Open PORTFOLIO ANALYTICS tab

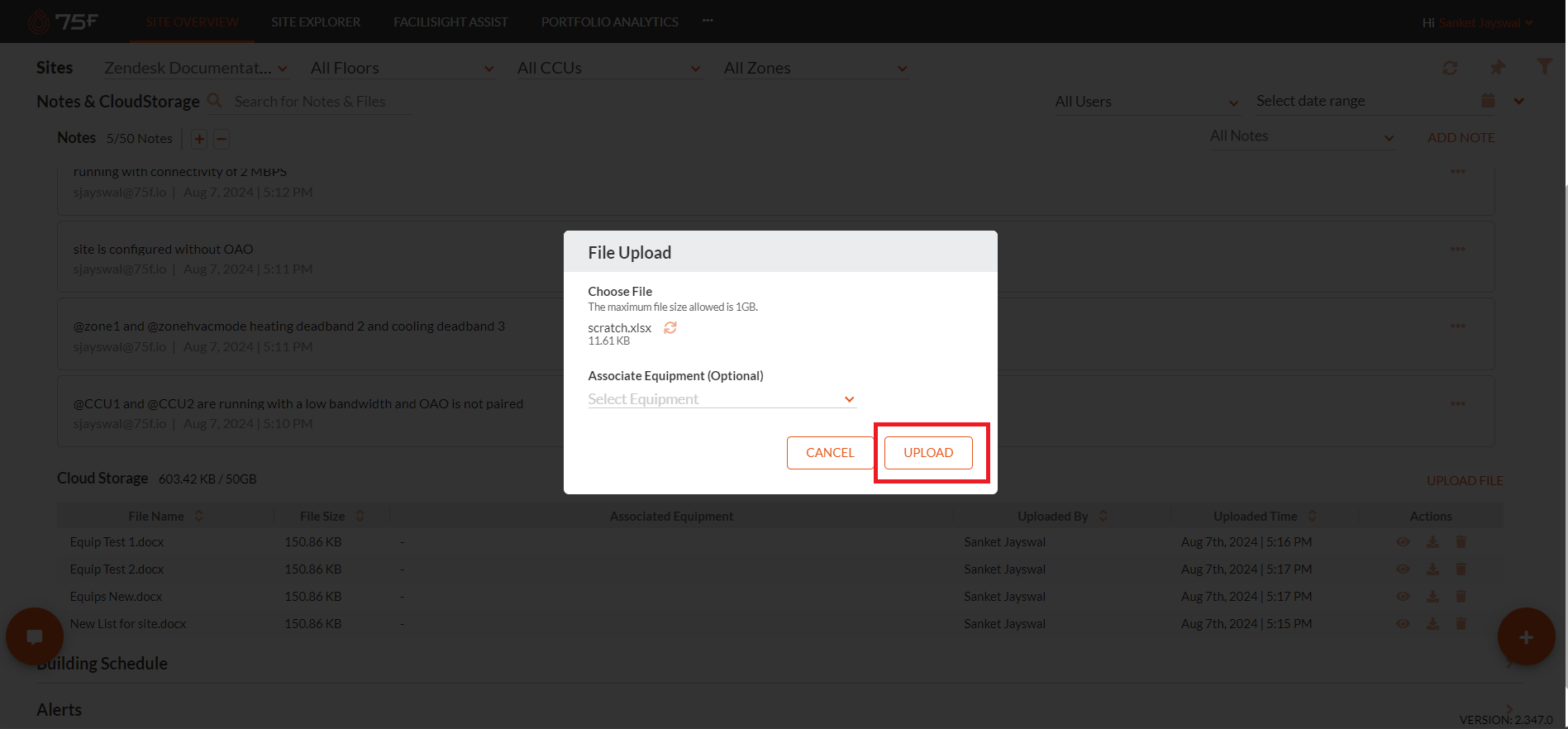610,21
